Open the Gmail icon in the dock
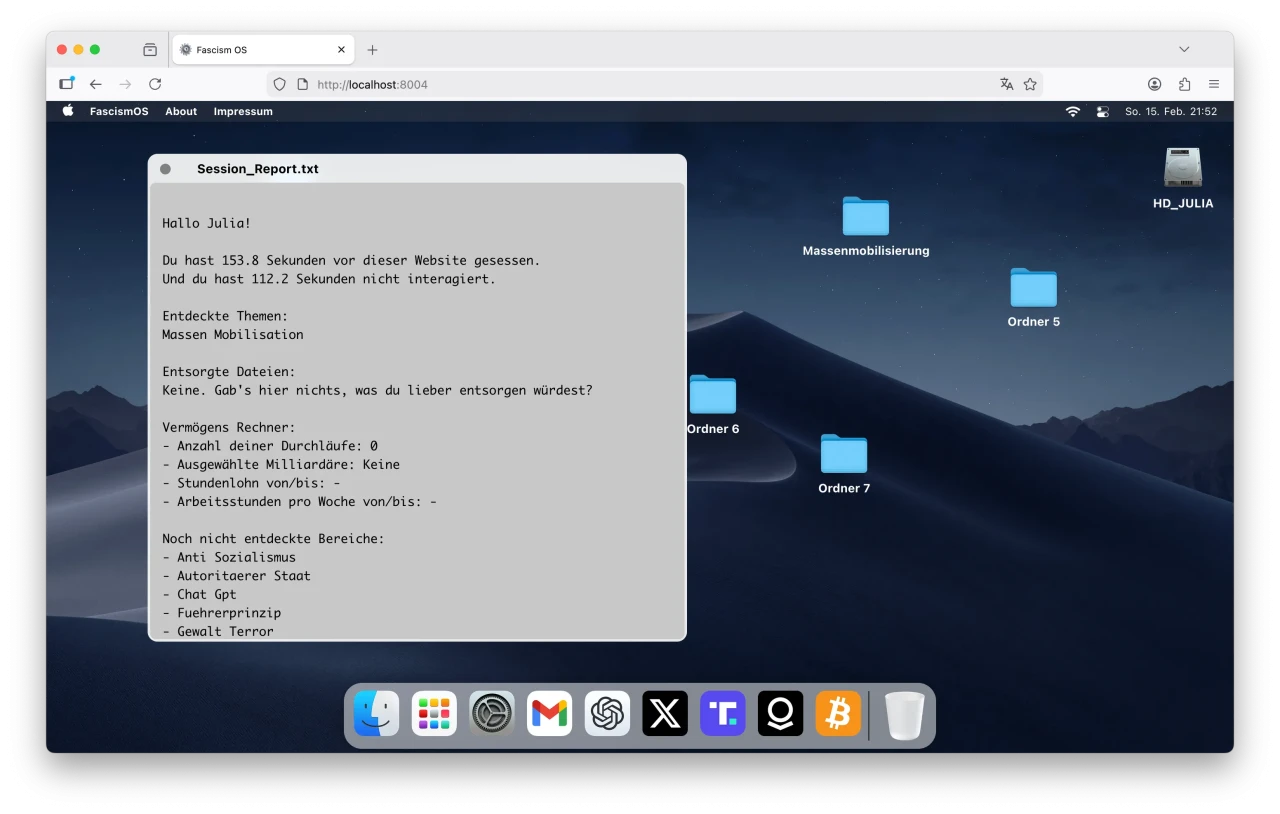This screenshot has width=1280, height=814. coord(549,714)
